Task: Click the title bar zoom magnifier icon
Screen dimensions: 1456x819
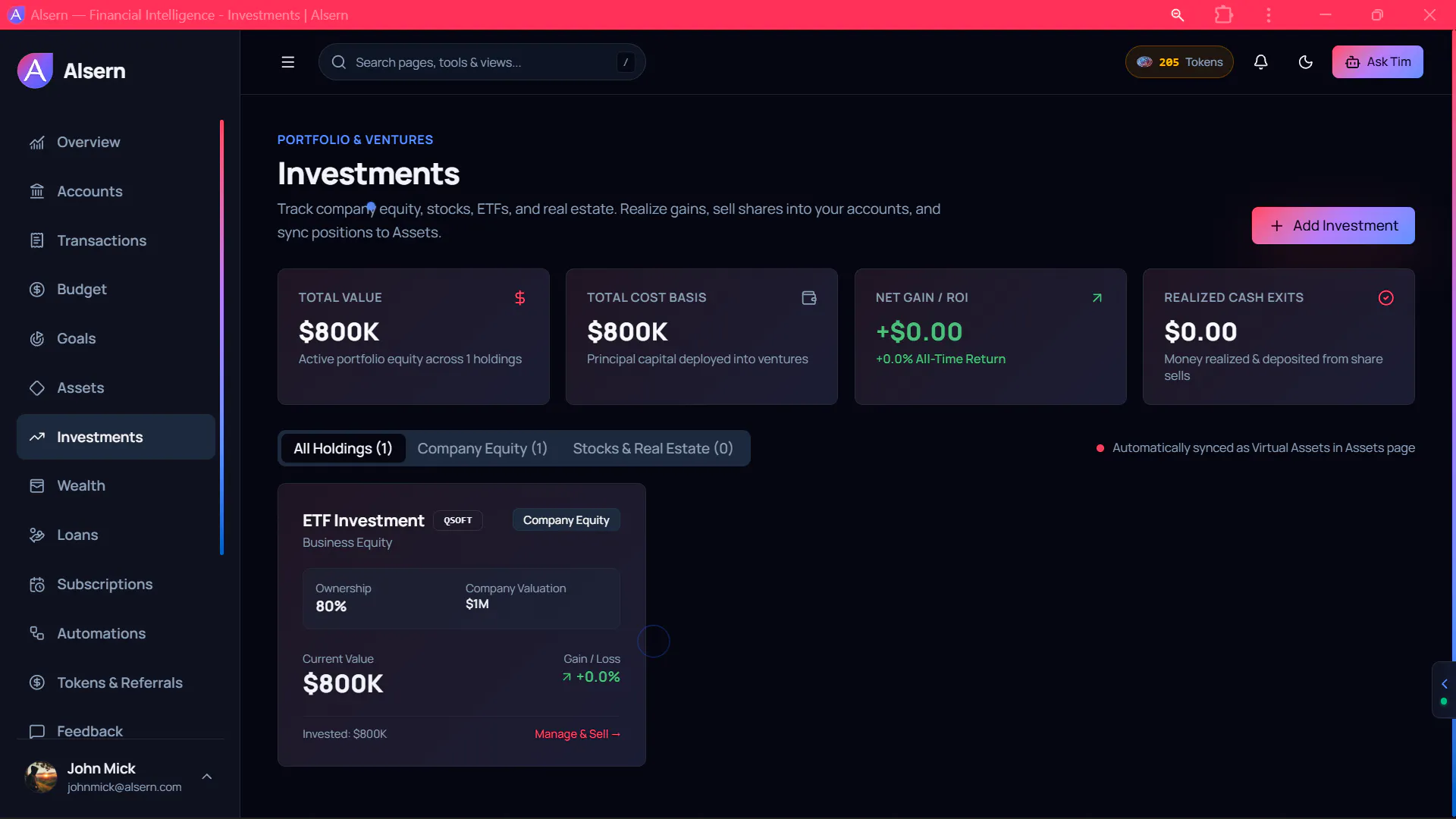Action: [1178, 14]
